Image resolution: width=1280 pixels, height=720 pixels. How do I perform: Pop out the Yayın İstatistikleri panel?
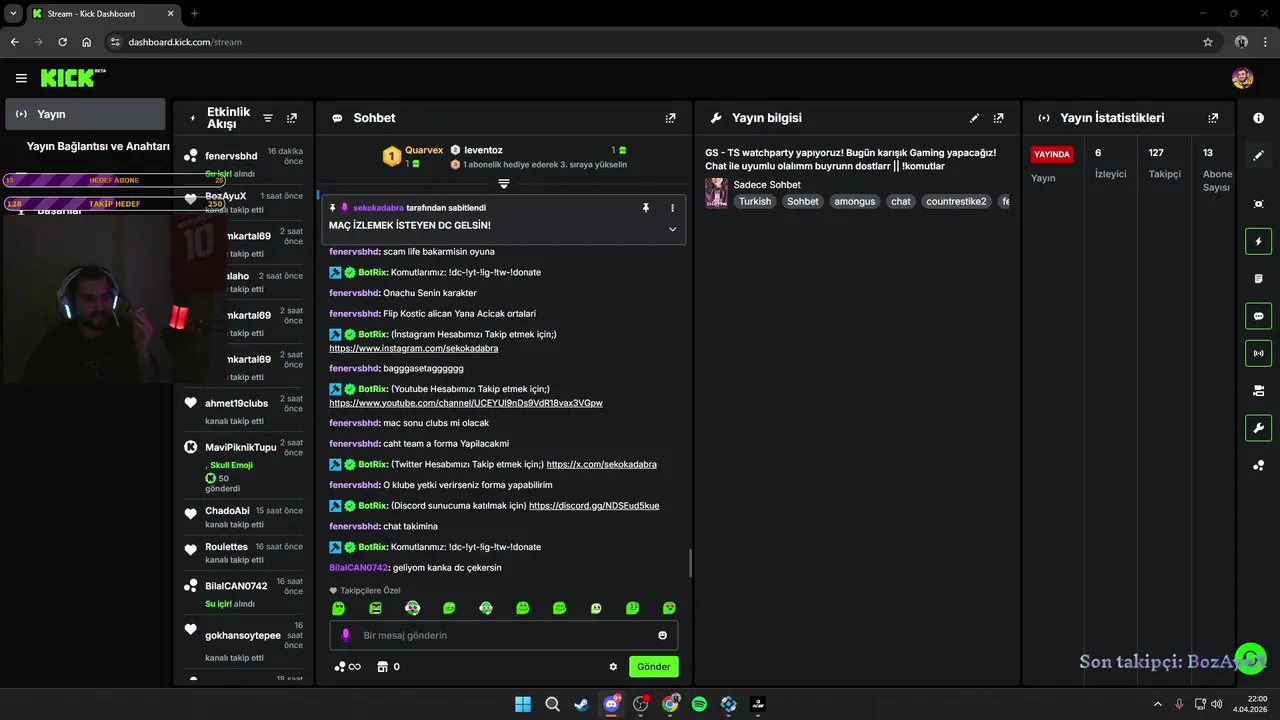click(x=1213, y=118)
